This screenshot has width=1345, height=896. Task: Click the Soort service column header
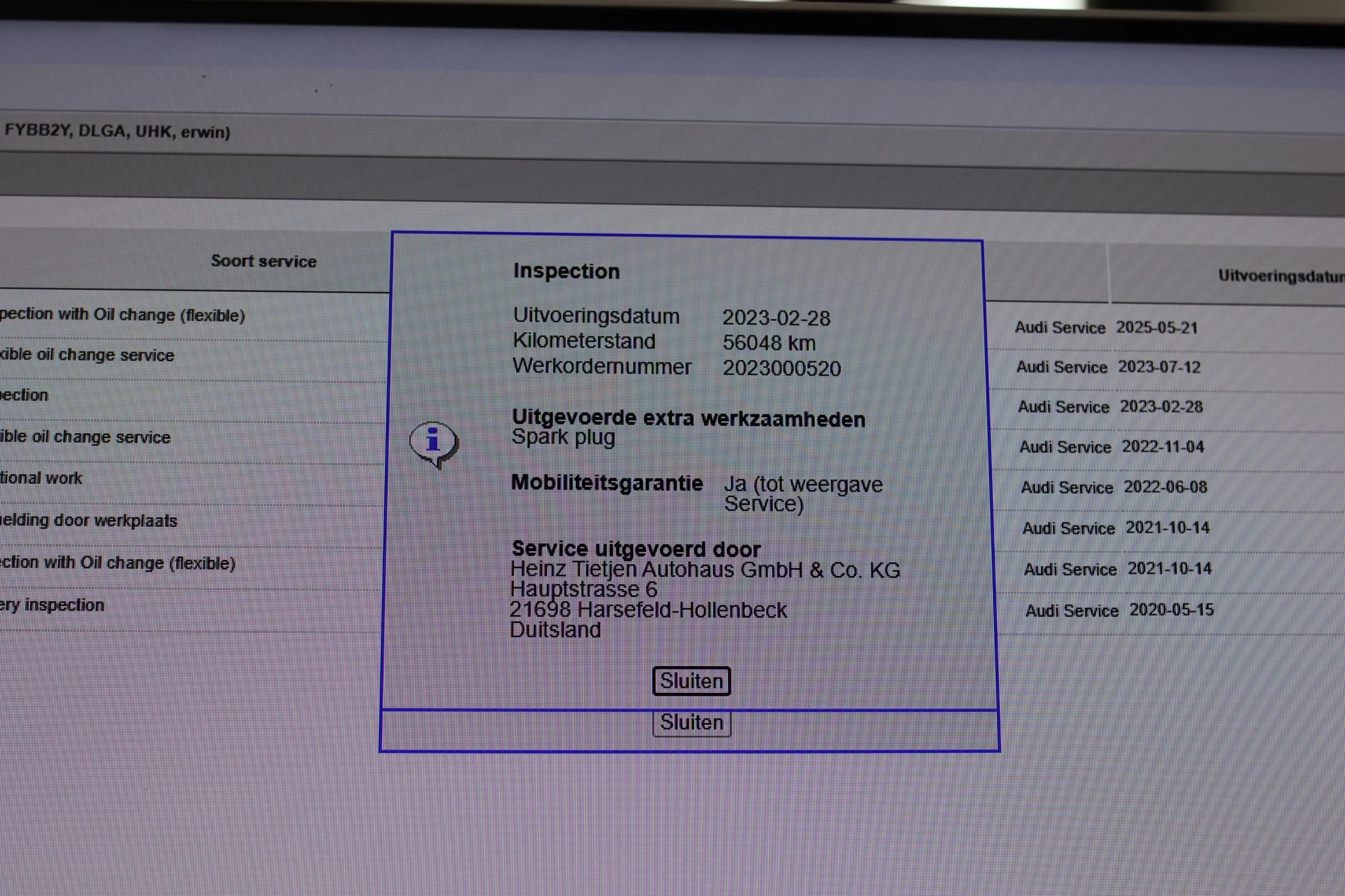[264, 261]
